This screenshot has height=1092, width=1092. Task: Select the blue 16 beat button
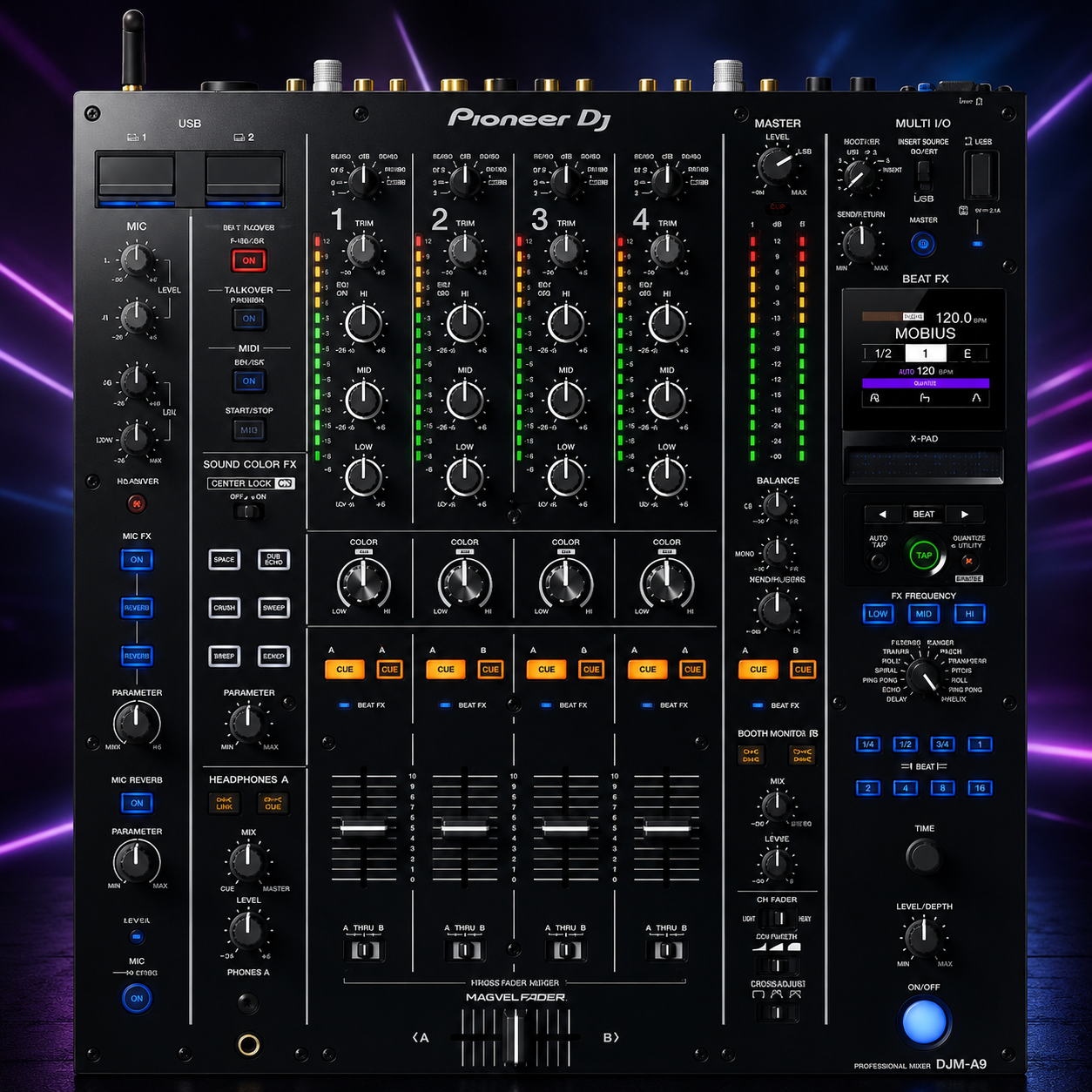(x=980, y=788)
